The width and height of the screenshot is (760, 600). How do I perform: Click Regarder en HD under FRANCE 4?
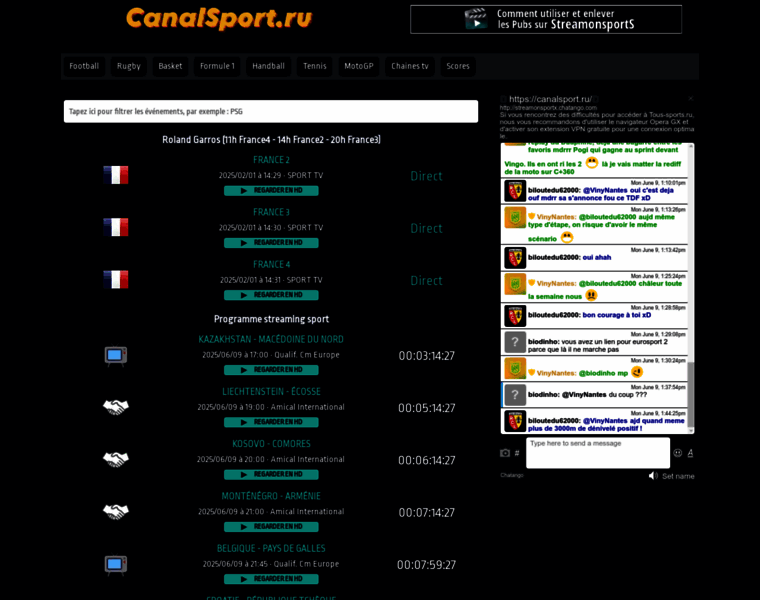click(271, 295)
